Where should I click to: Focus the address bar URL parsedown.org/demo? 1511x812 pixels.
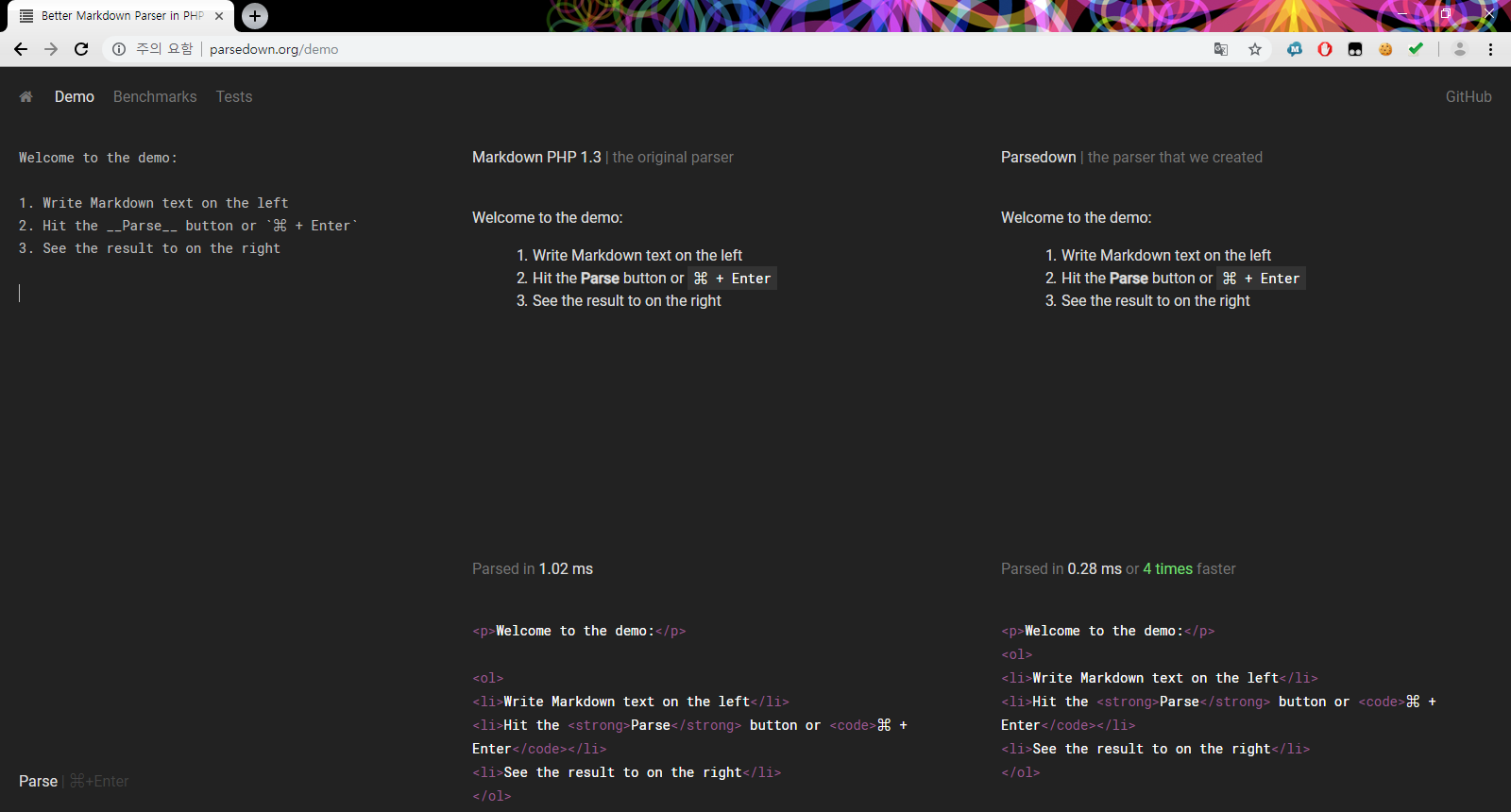coord(274,49)
